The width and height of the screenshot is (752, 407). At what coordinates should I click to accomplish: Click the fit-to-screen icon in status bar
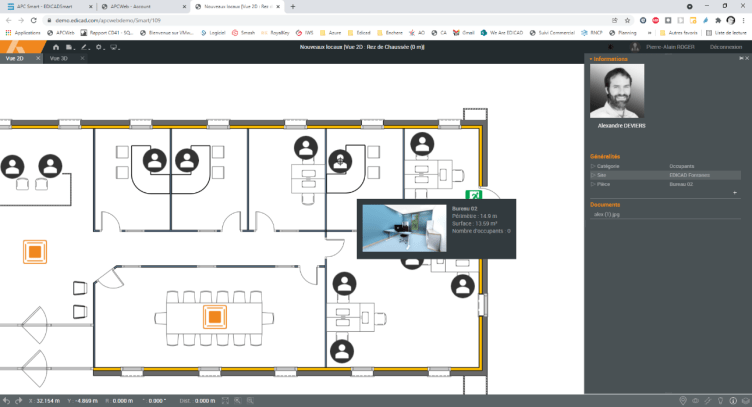coord(225,401)
